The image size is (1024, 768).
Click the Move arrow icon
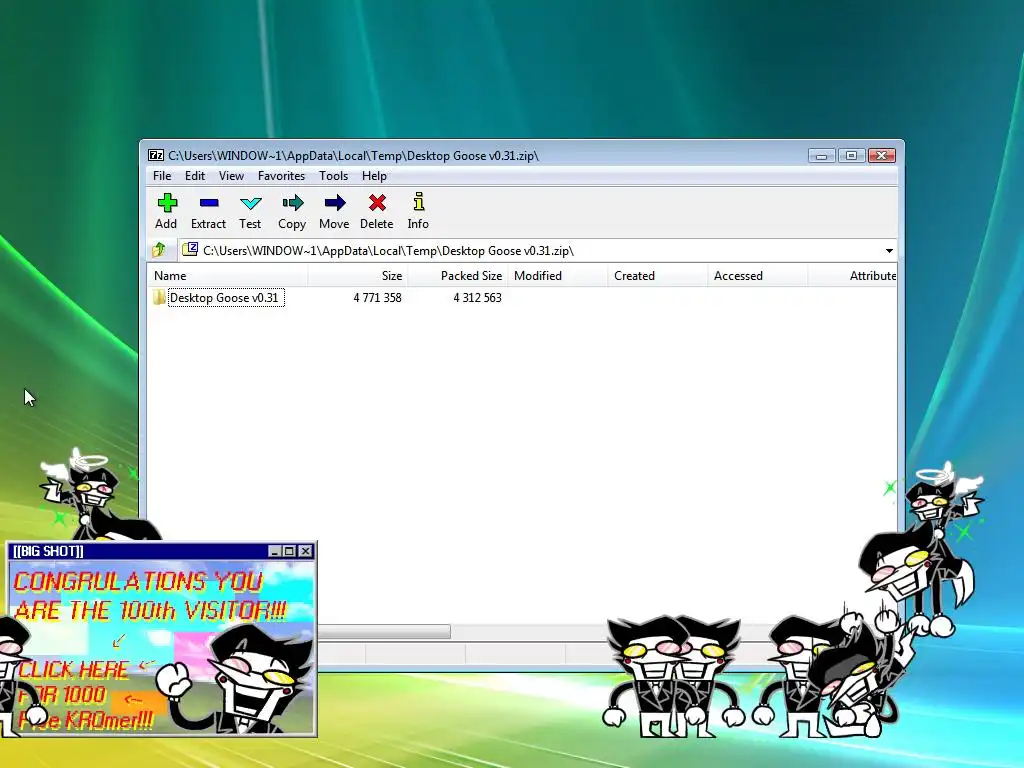coord(335,203)
